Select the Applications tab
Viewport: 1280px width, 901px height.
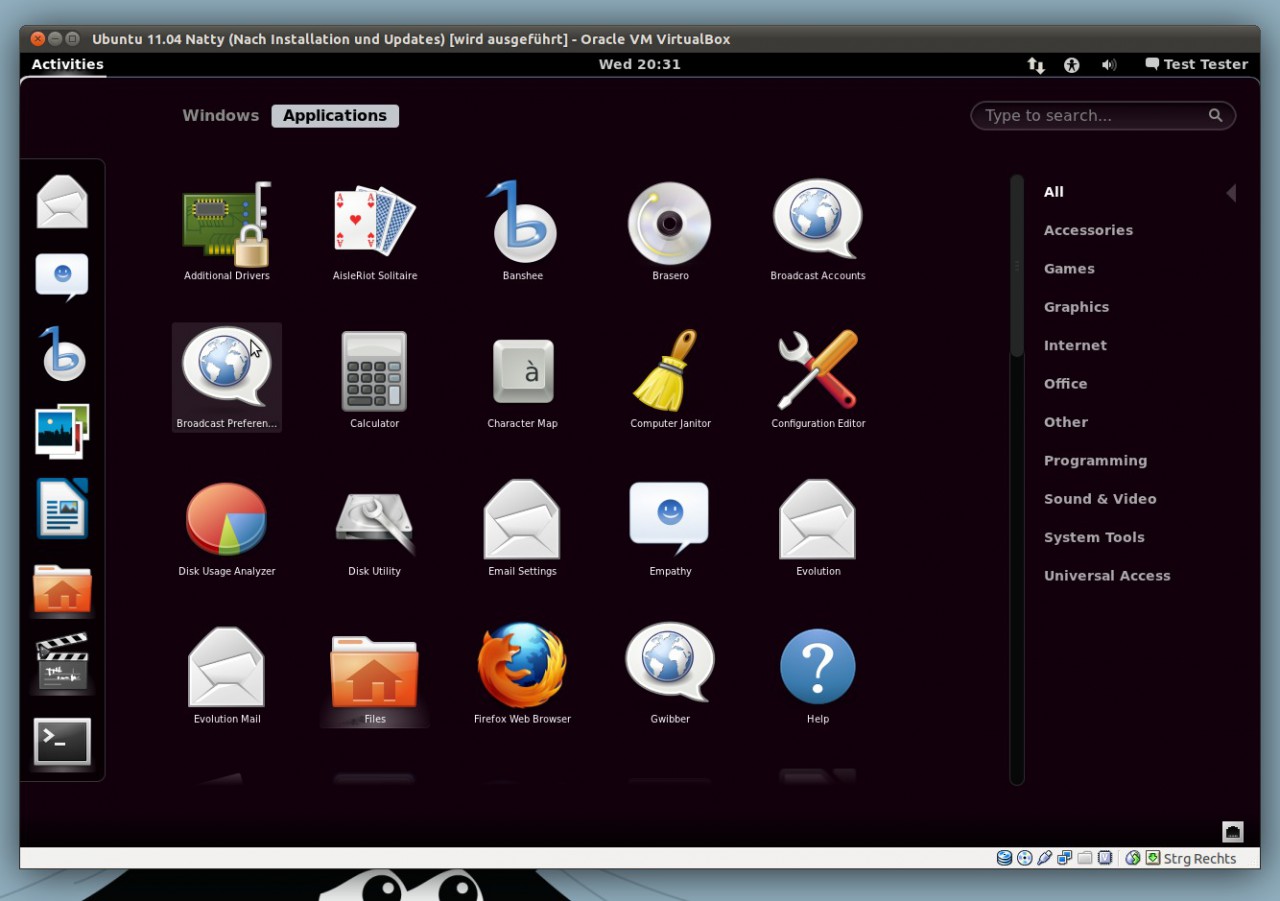click(335, 116)
